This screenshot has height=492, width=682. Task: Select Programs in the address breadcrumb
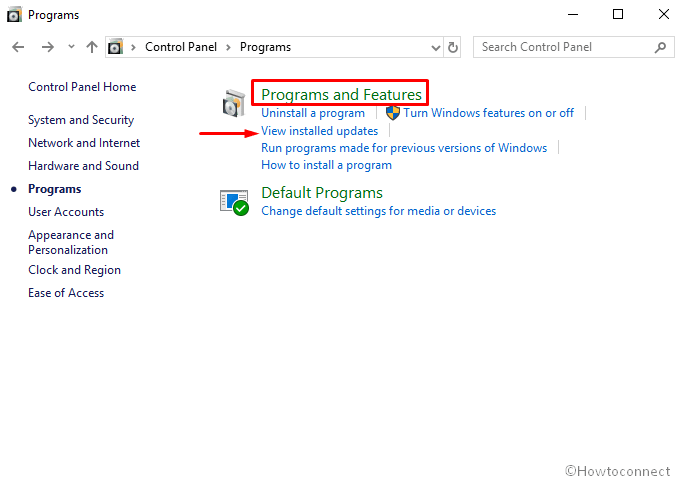pos(265,47)
